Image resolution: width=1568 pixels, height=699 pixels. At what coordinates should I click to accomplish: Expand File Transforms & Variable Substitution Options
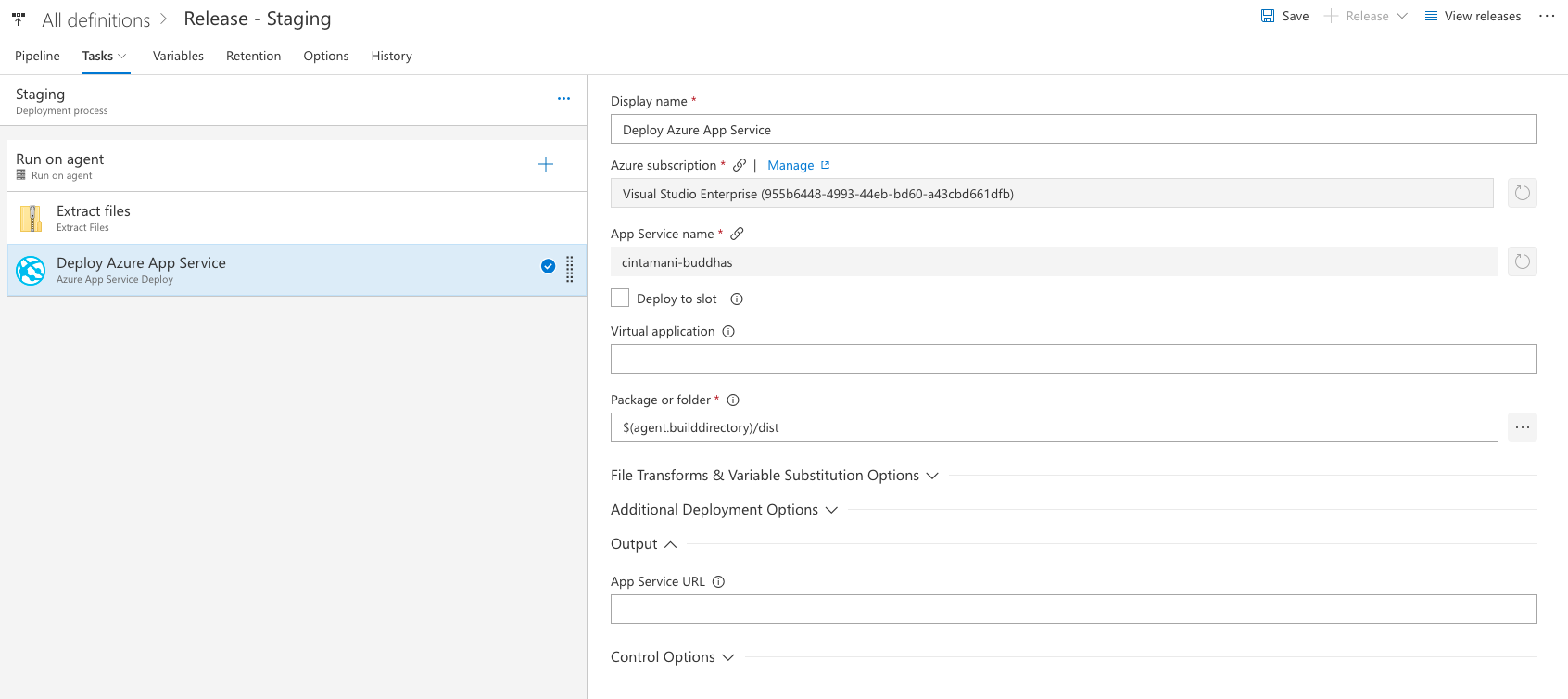point(775,475)
